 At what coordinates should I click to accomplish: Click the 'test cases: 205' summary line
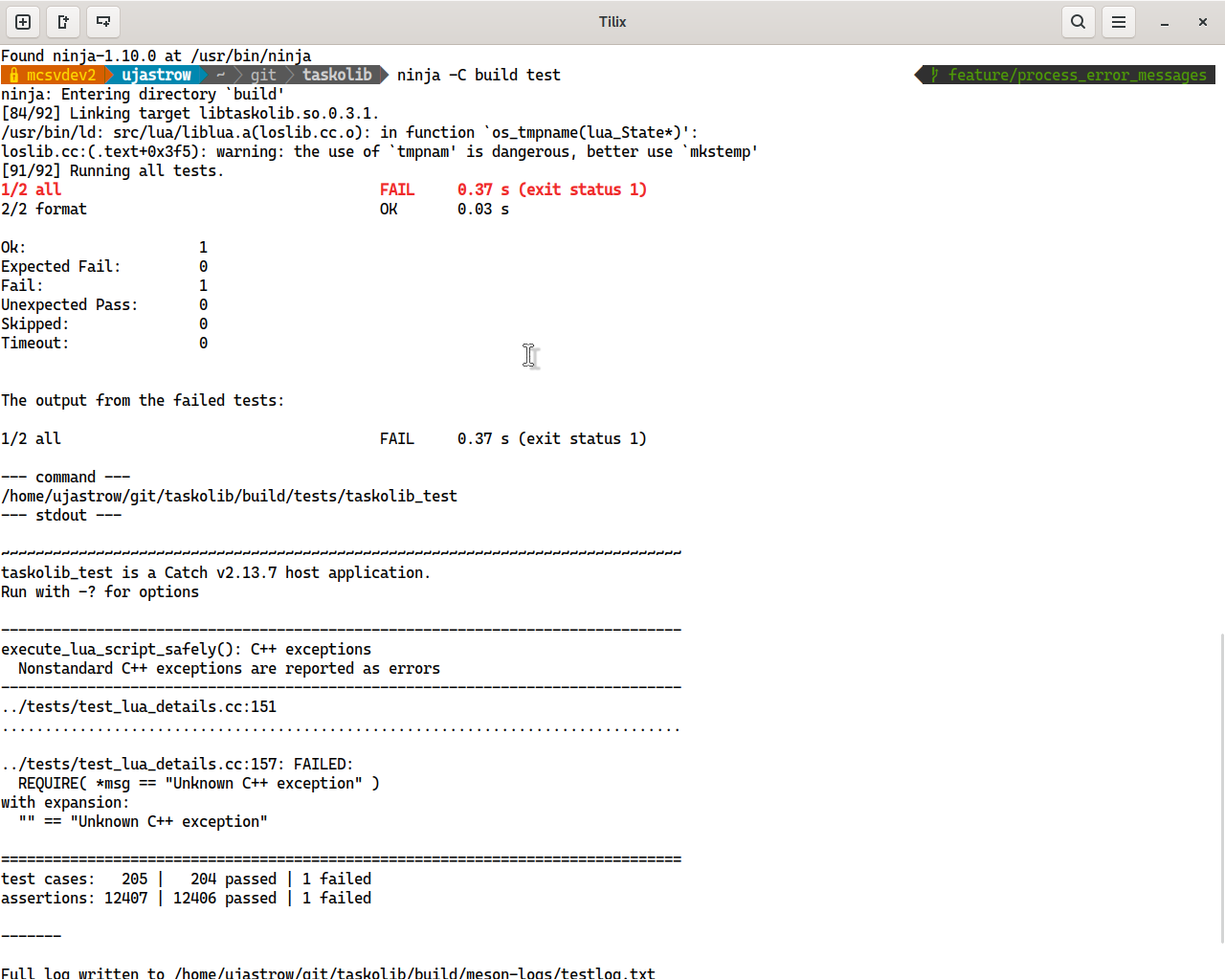(x=186, y=879)
